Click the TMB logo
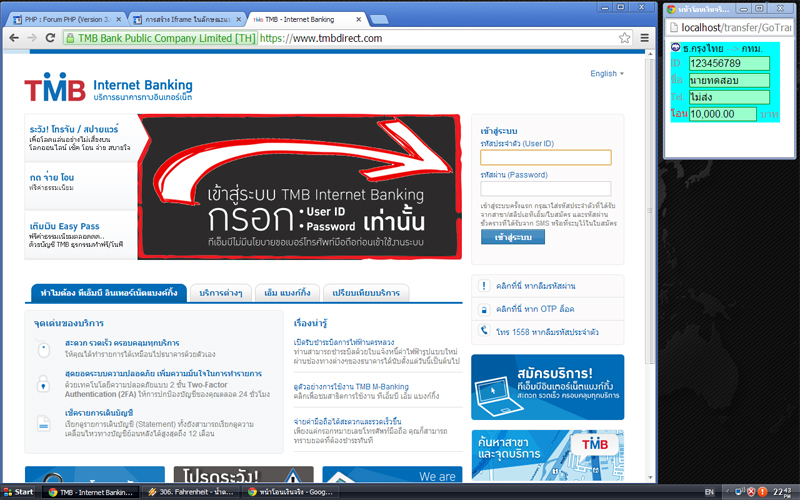This screenshot has width=800, height=500. [55, 87]
